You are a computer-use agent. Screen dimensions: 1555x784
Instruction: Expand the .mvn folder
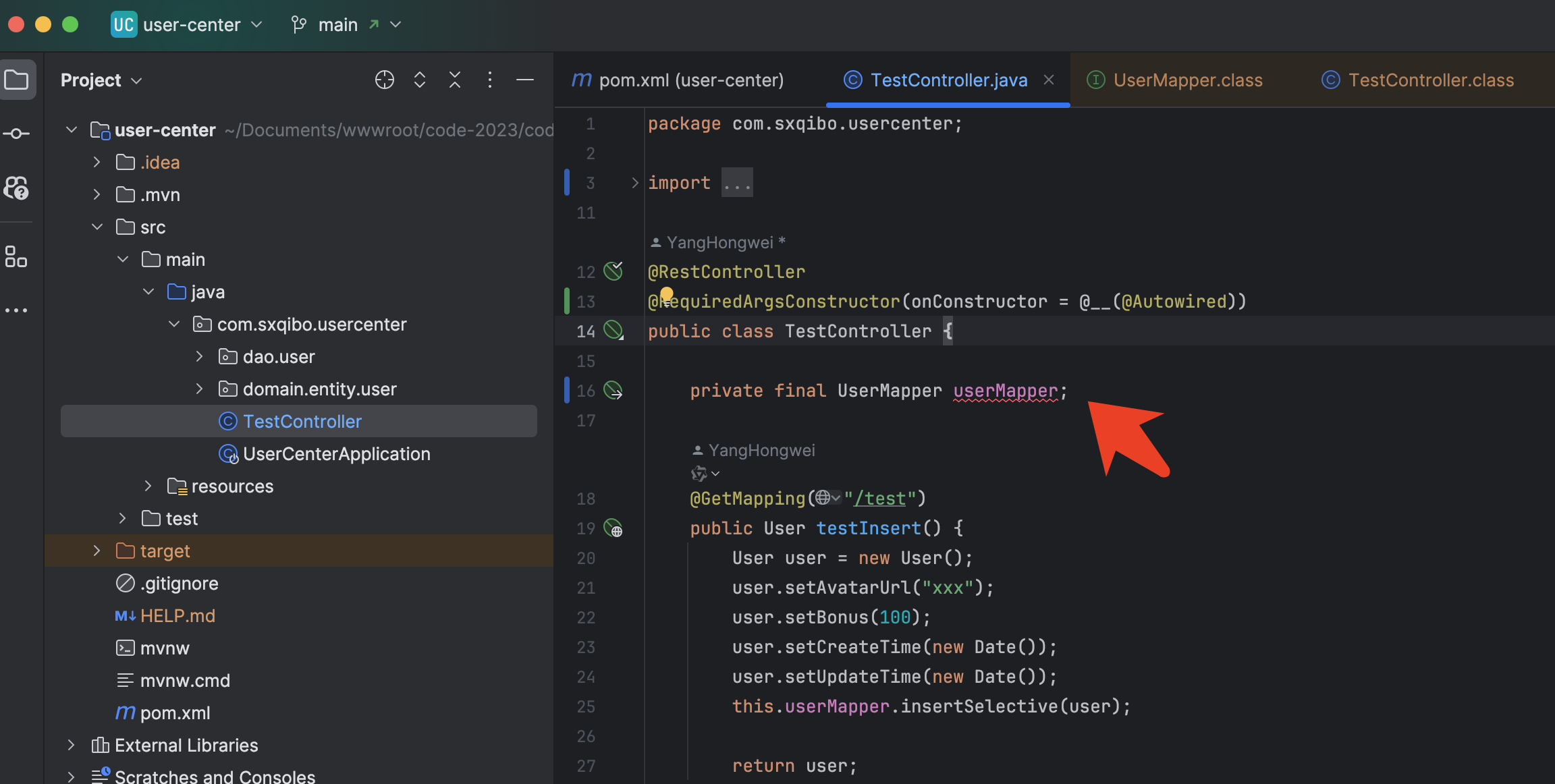pos(97,194)
